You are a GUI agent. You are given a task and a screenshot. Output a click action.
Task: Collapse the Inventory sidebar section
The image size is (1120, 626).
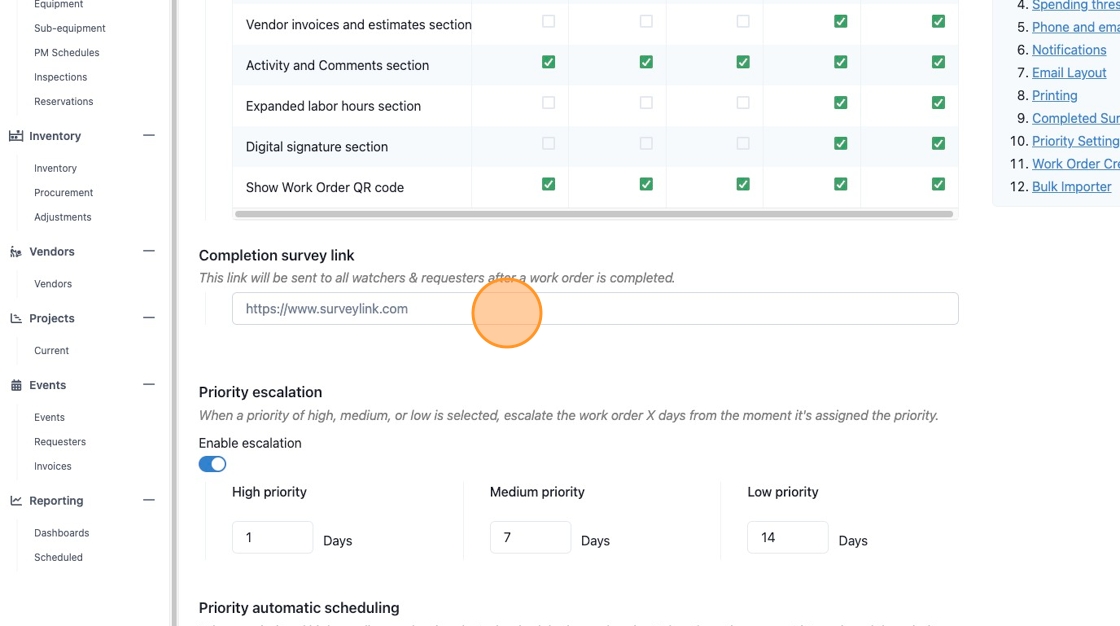click(149, 135)
